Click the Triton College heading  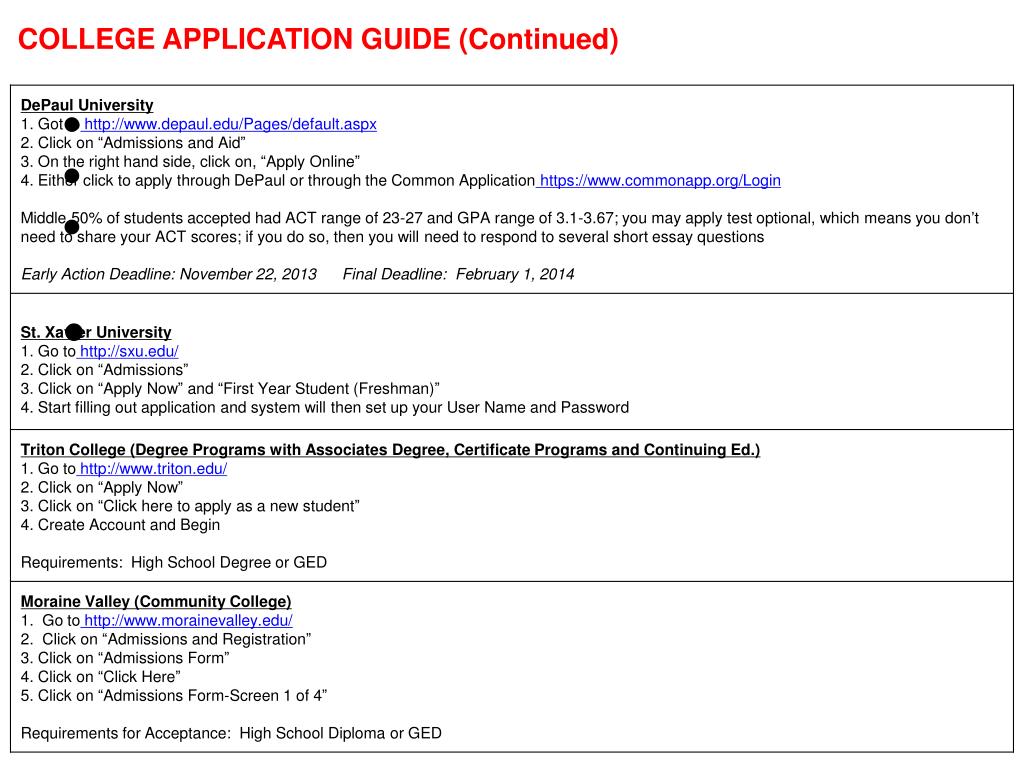coord(391,450)
